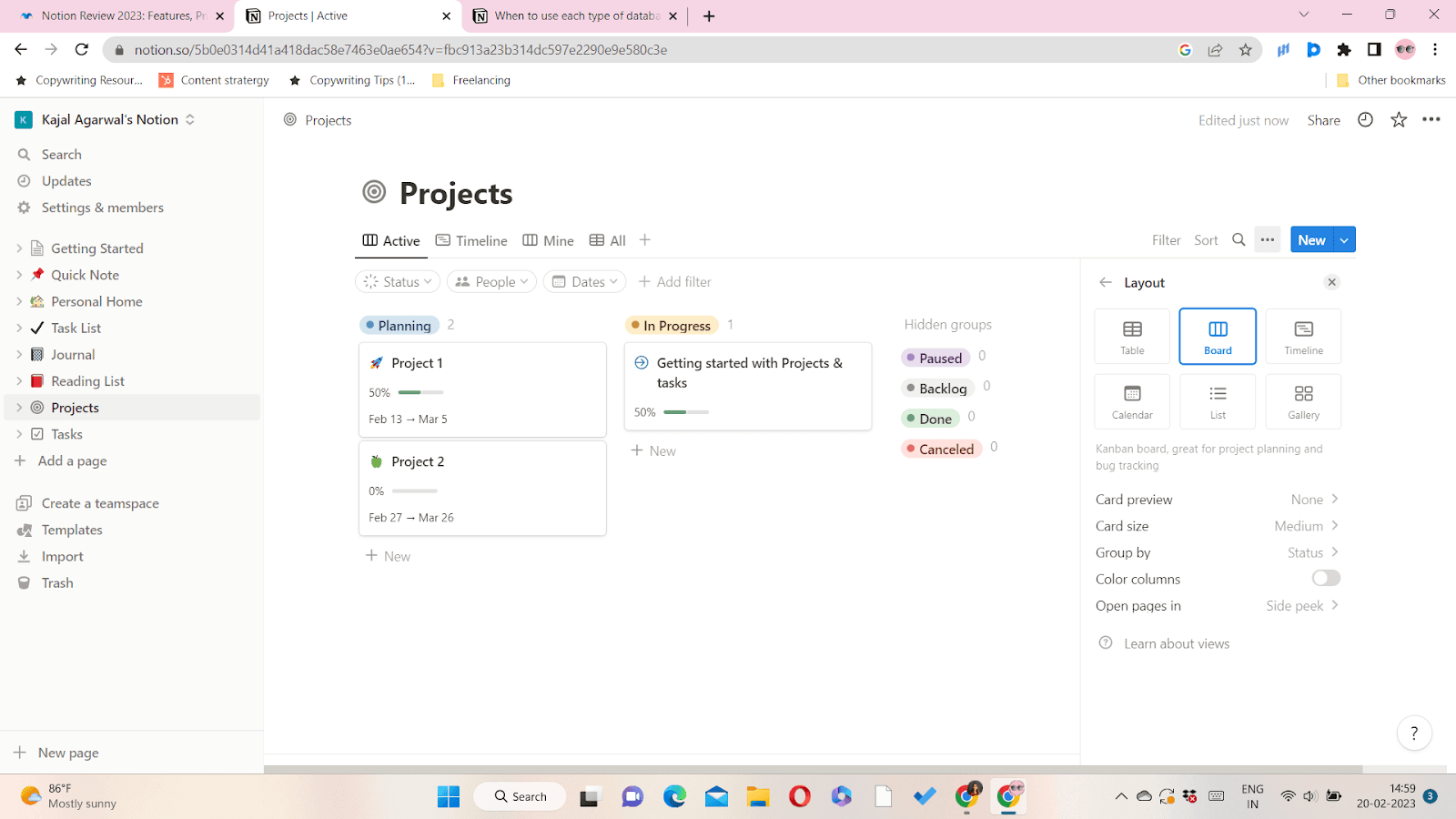
Task: Toggle the Color columns switch
Action: point(1326,579)
